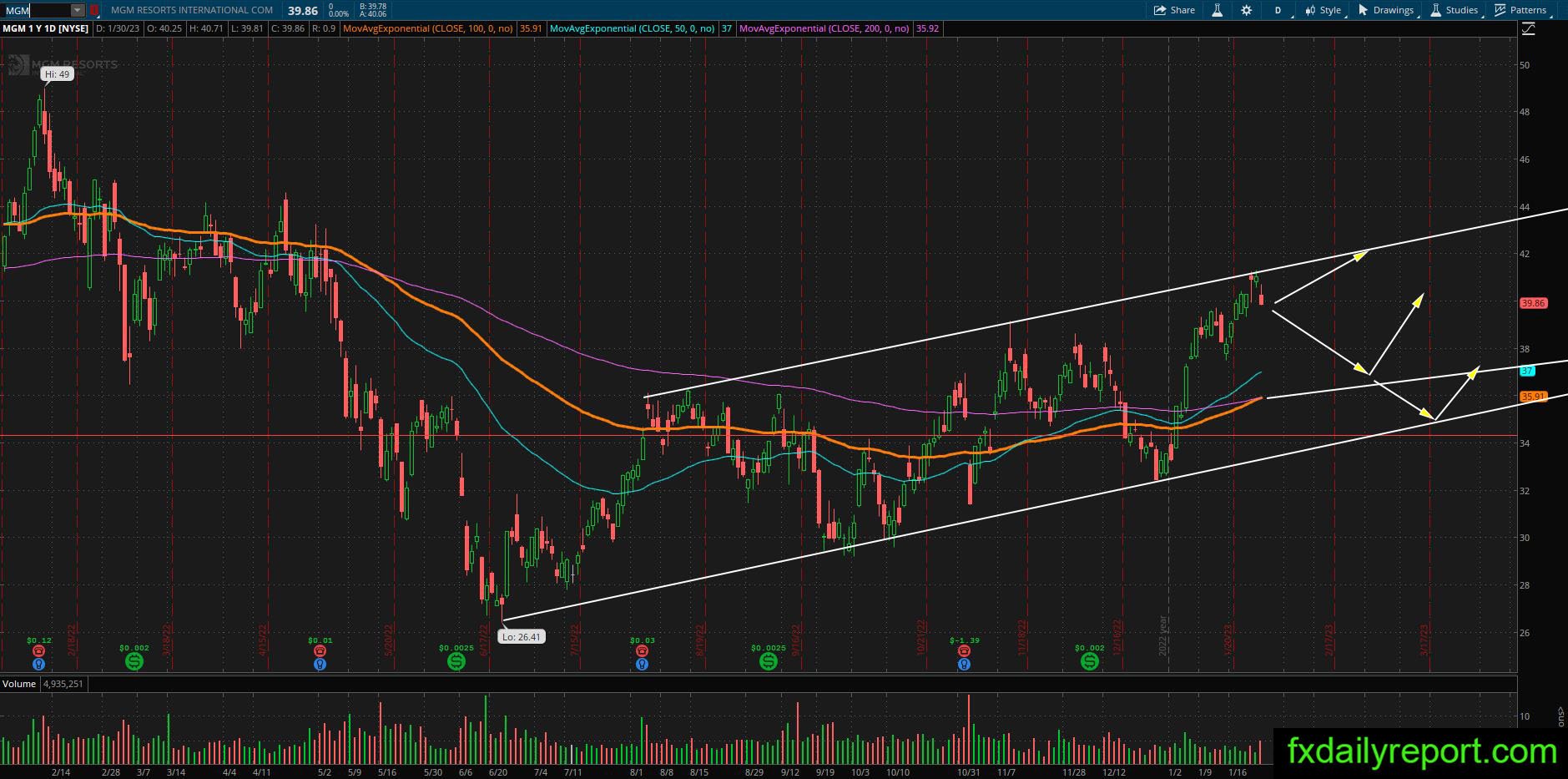
Task: Click the orange 35.91 study value in header
Action: (x=531, y=28)
